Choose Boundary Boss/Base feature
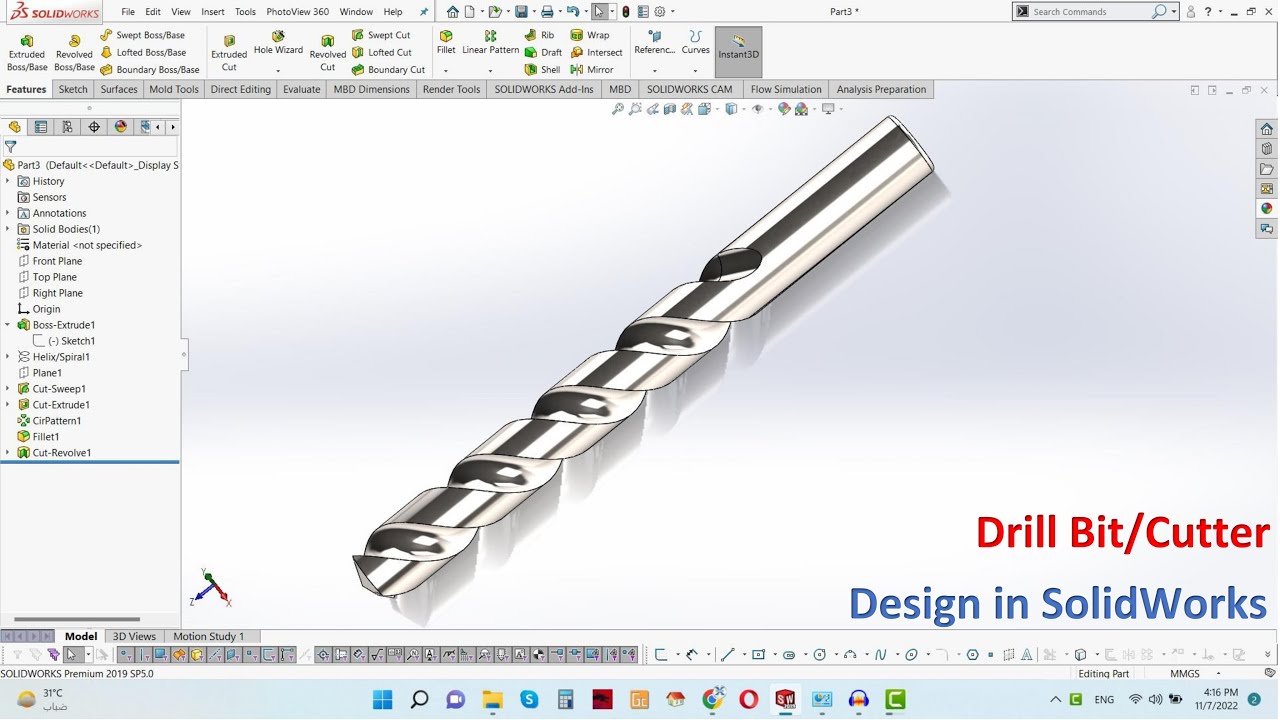 tap(150, 70)
